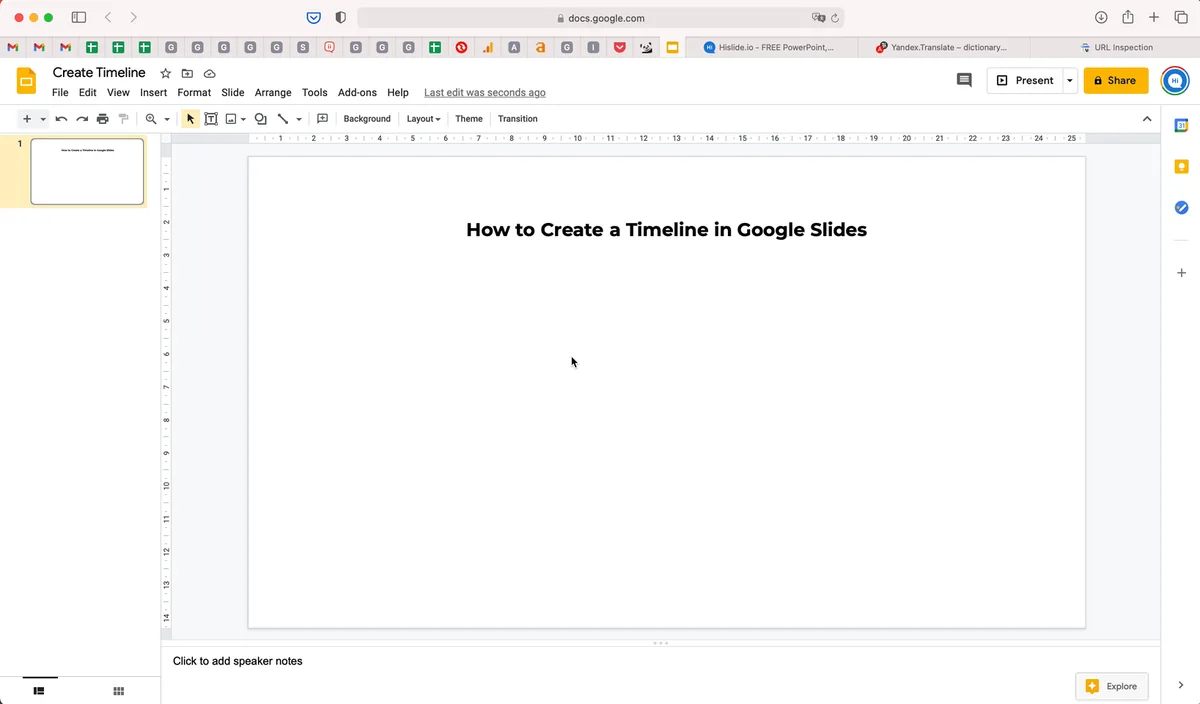Star the Create Timeline document
This screenshot has height=704, width=1200.
tap(166, 74)
